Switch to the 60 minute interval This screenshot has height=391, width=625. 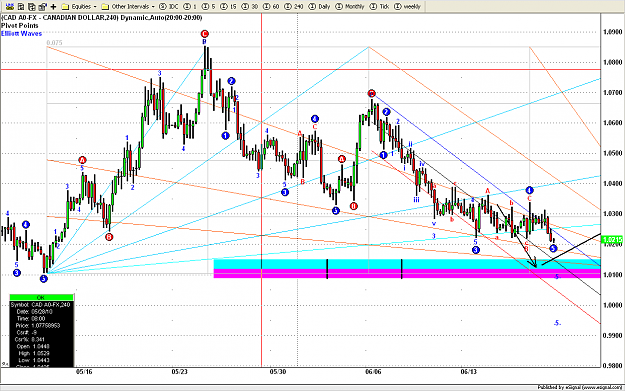click(270, 6)
